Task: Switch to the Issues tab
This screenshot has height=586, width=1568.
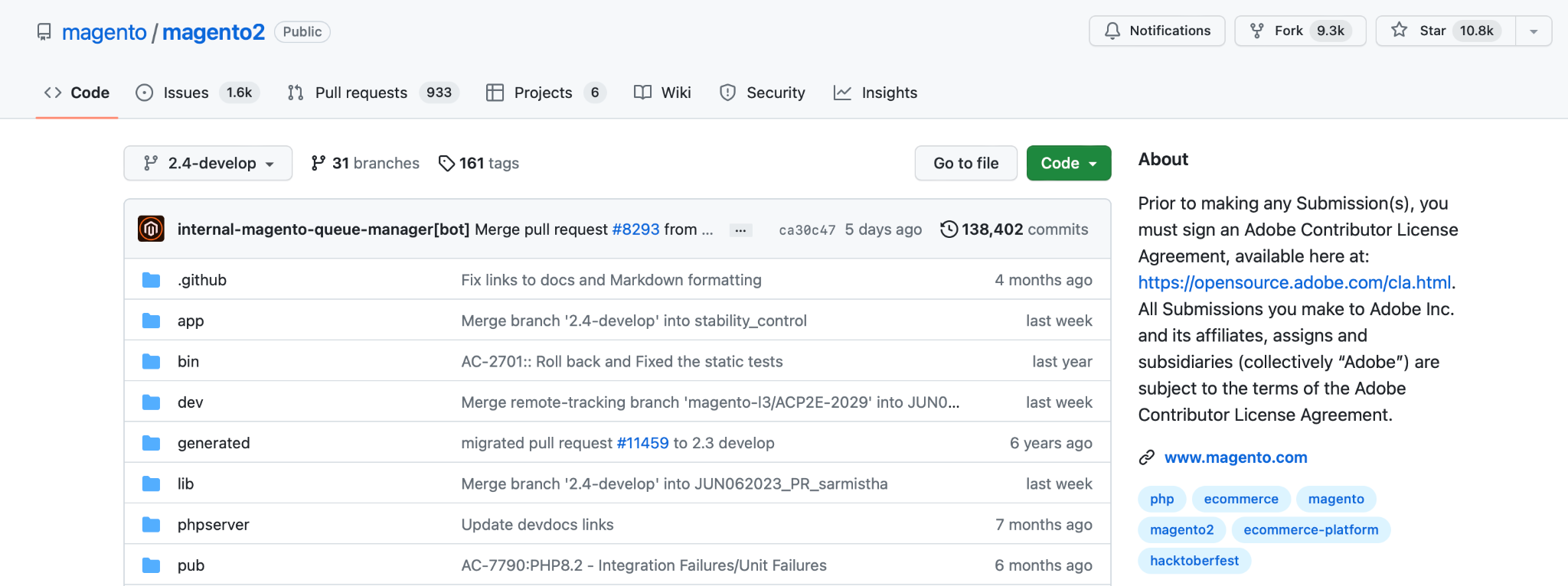Action: [x=198, y=93]
